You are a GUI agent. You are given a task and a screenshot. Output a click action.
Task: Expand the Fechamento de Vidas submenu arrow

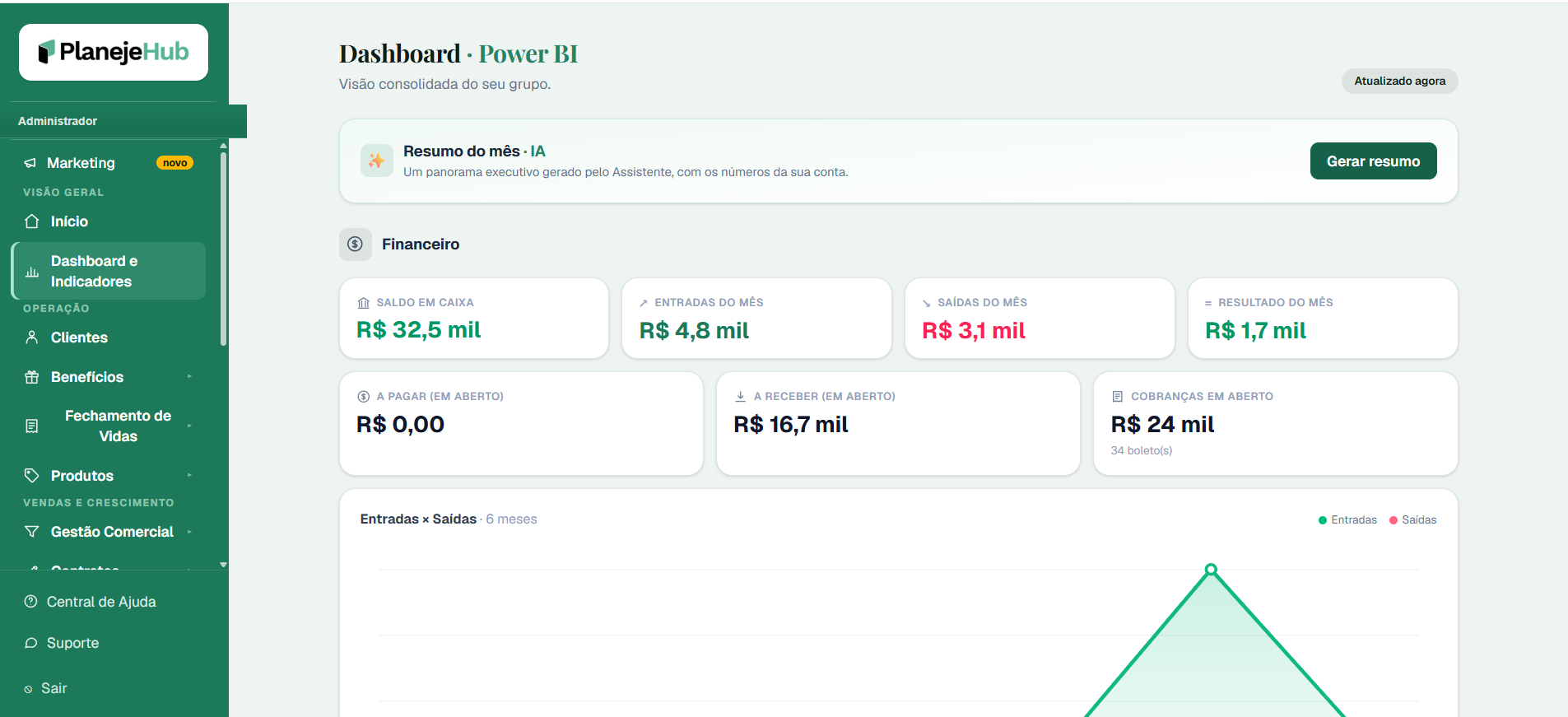click(x=189, y=426)
